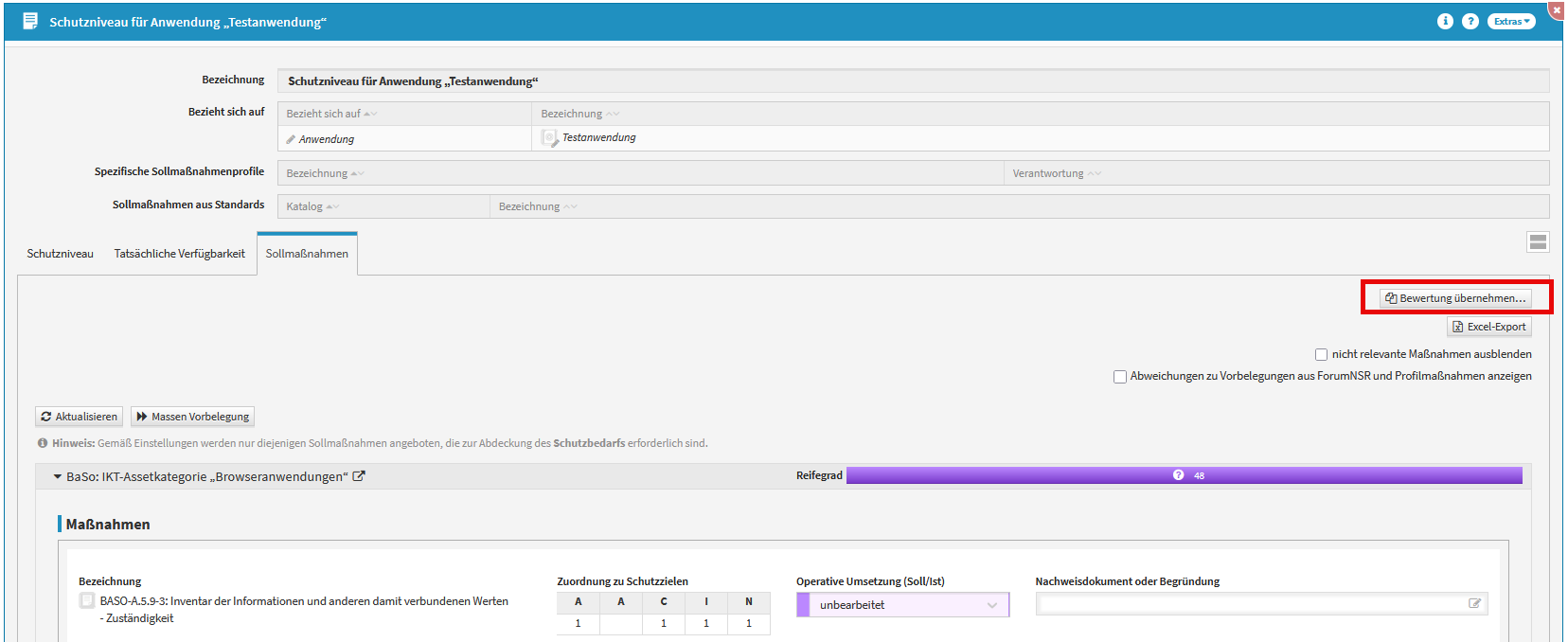Click the info icon in header

tap(1445, 21)
